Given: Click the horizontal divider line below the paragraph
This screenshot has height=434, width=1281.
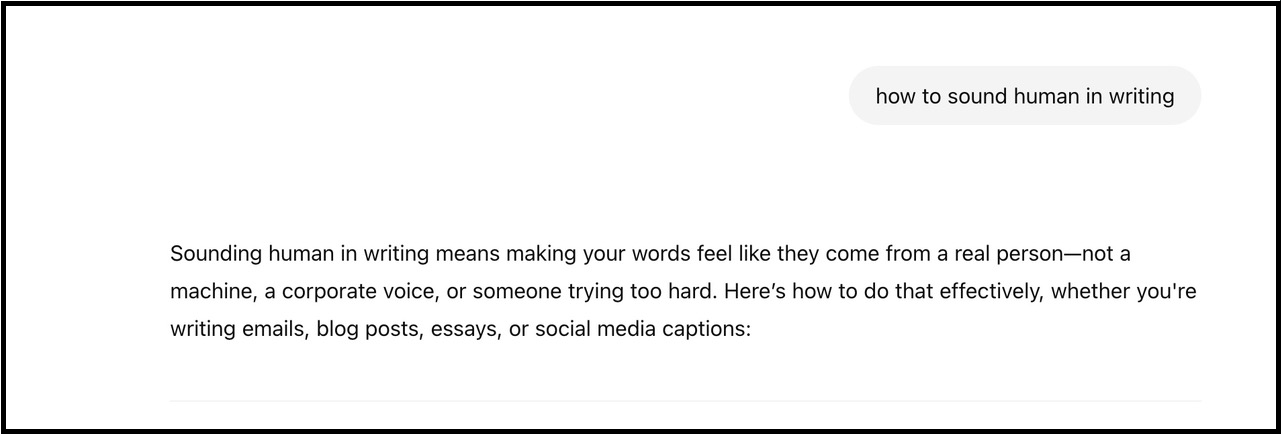Looking at the screenshot, I should (685, 401).
